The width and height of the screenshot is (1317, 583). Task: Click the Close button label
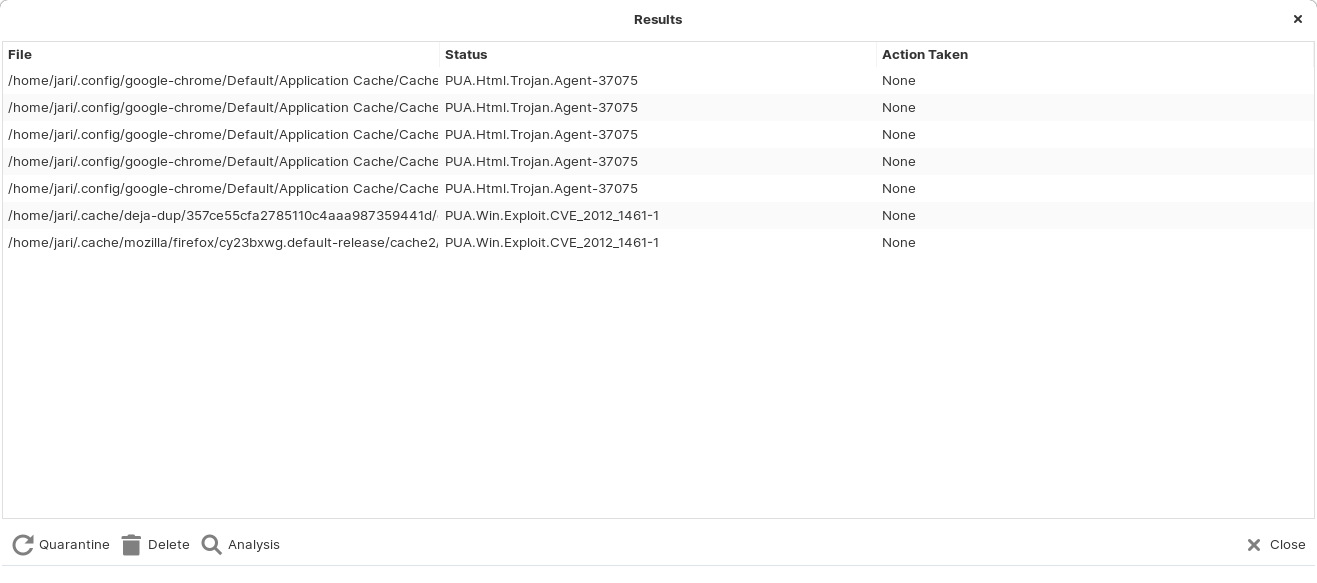1287,545
